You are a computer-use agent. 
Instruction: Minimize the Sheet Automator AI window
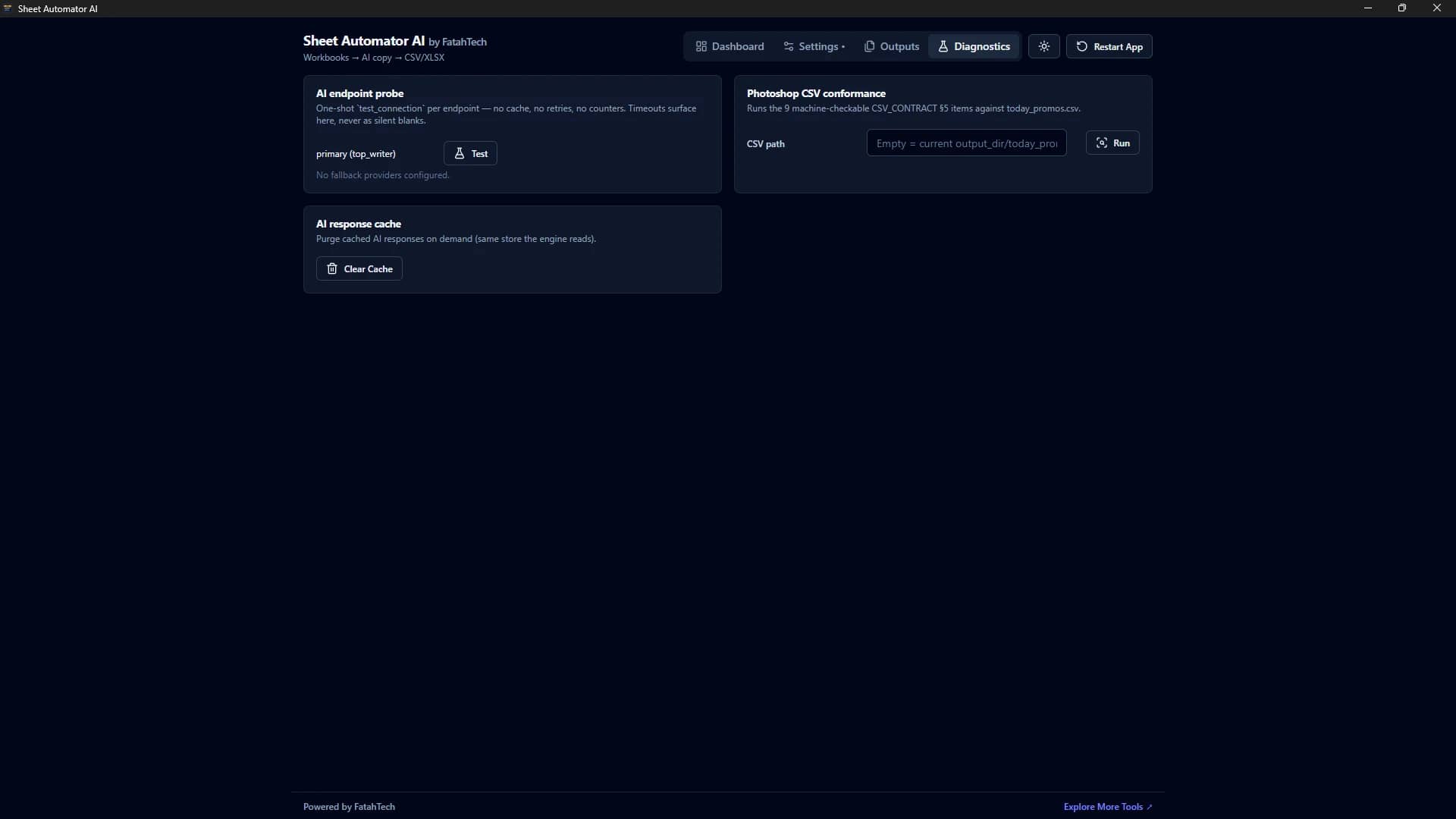click(x=1368, y=8)
